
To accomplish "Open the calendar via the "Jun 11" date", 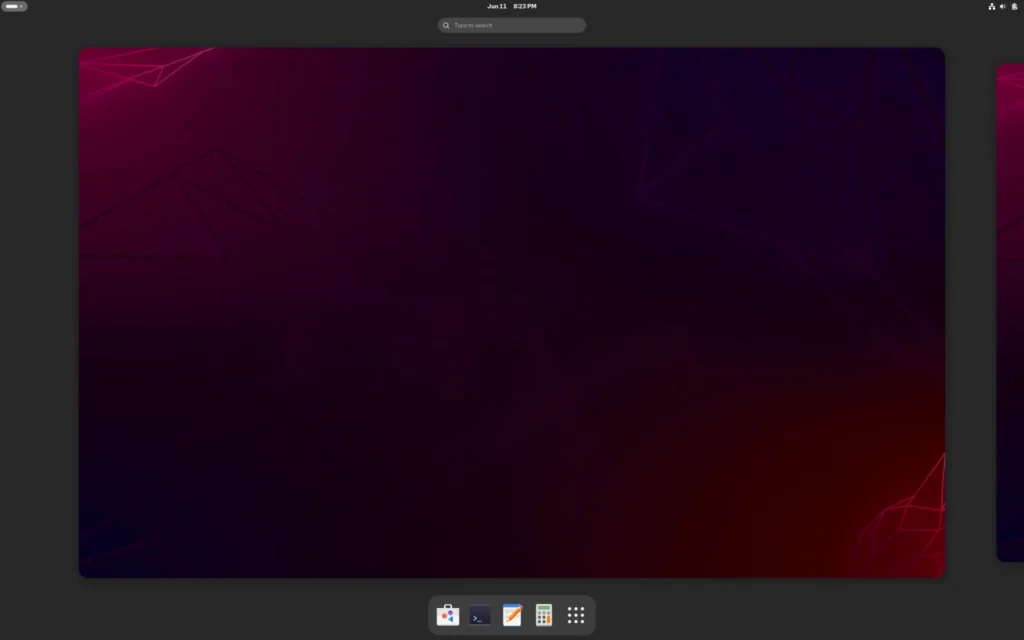I will point(497,6).
